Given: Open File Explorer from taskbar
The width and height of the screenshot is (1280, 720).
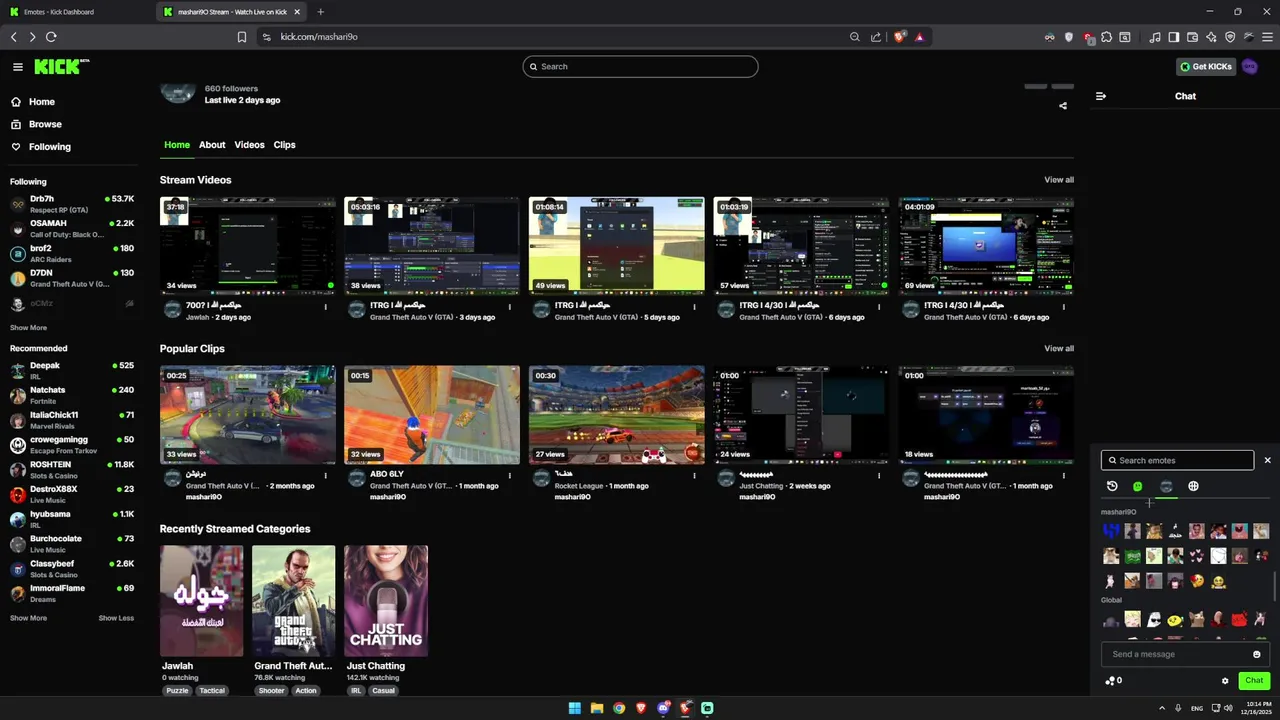Looking at the screenshot, I should 597,708.
